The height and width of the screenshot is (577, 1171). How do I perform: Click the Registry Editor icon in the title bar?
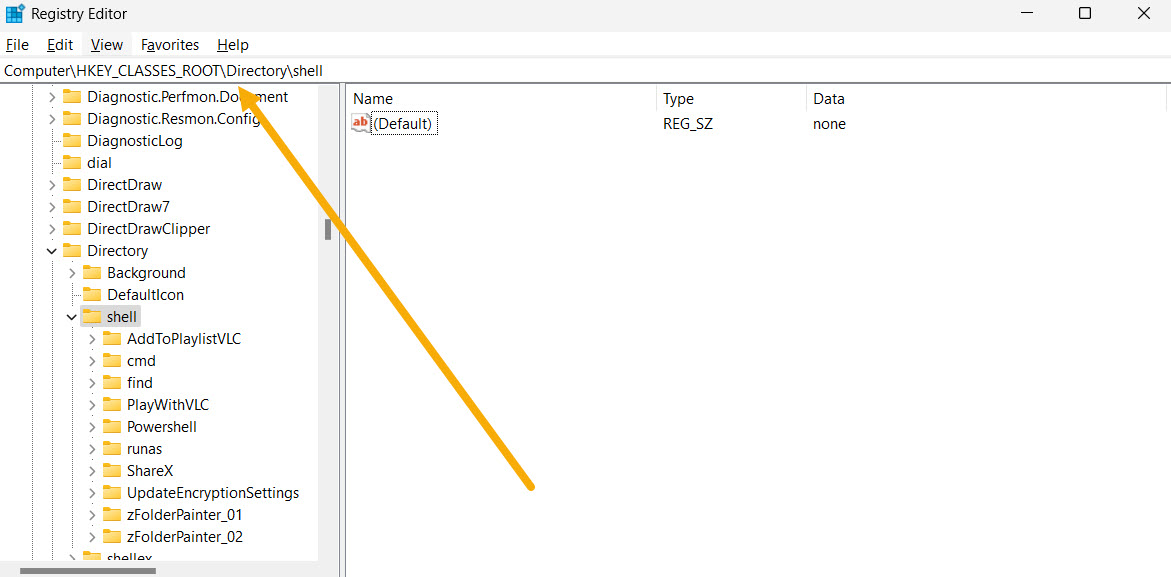pos(14,13)
